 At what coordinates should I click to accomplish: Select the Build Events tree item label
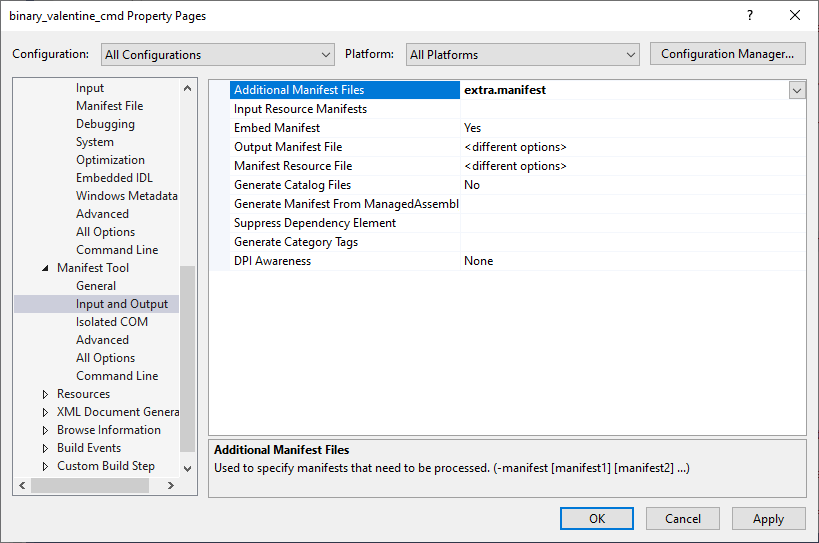pos(89,448)
